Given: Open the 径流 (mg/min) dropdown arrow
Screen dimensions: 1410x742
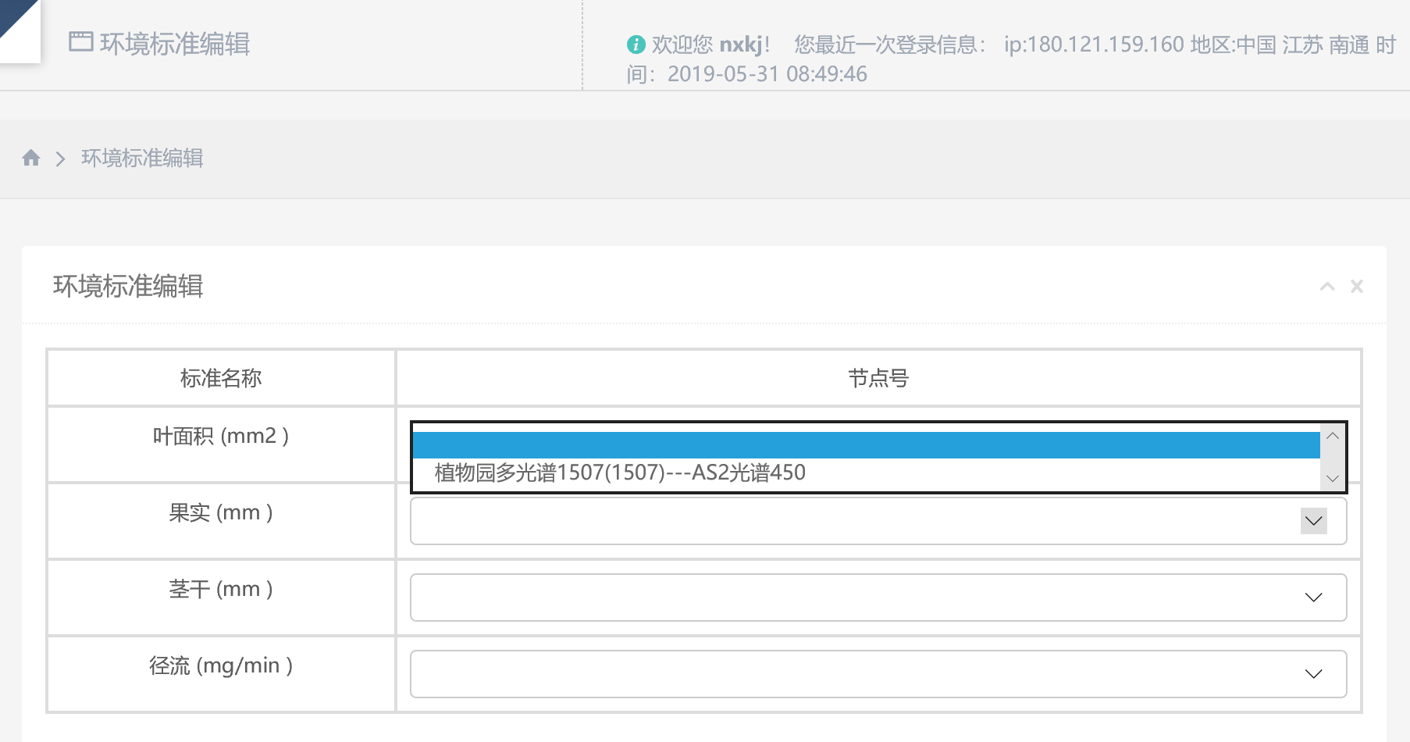Looking at the screenshot, I should click(1313, 674).
